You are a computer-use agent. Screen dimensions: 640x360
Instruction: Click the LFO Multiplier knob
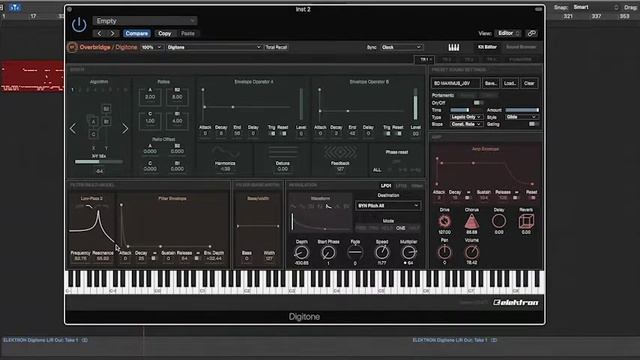tap(409, 253)
